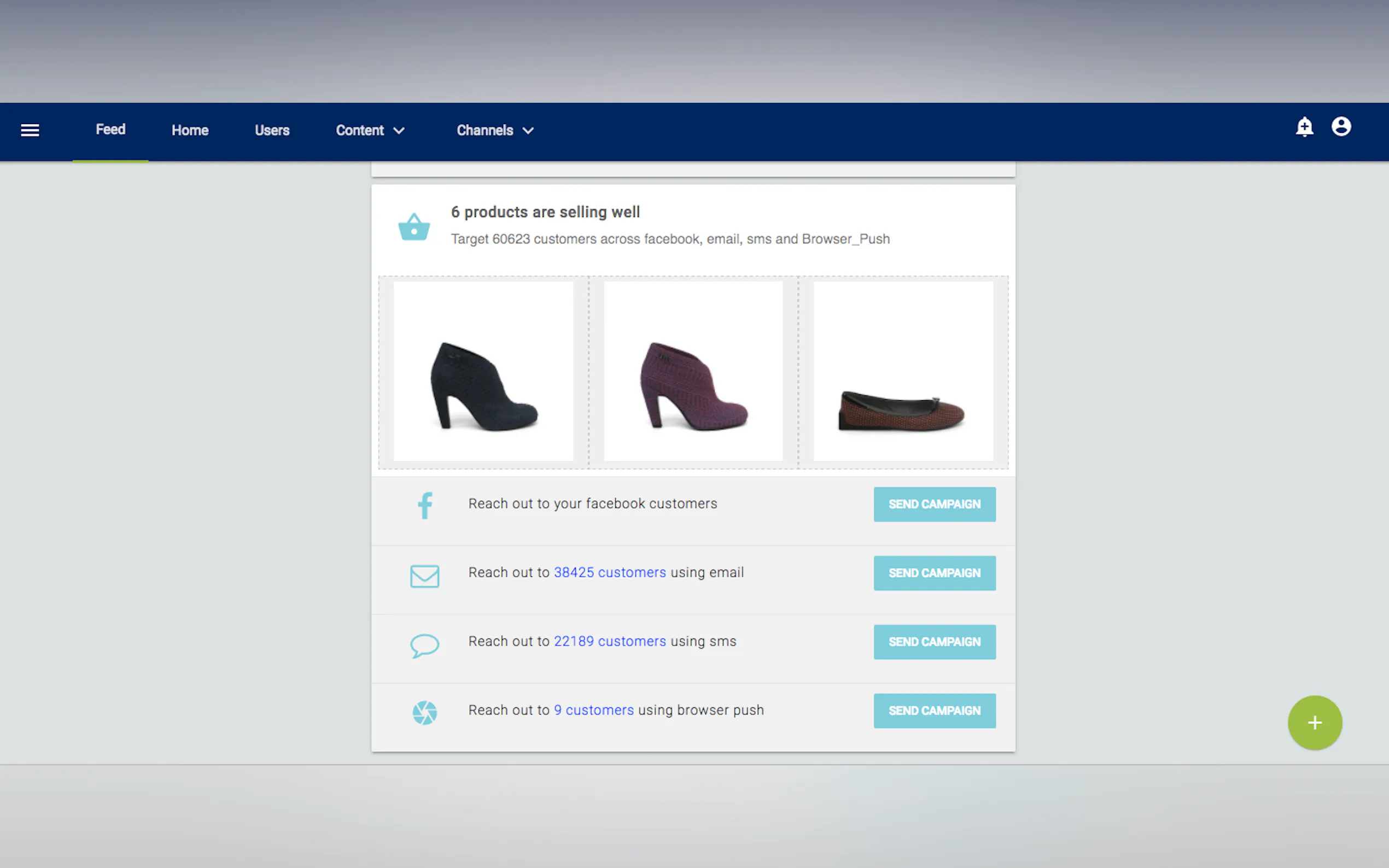
Task: Click the notifications bell icon
Action: (x=1304, y=127)
